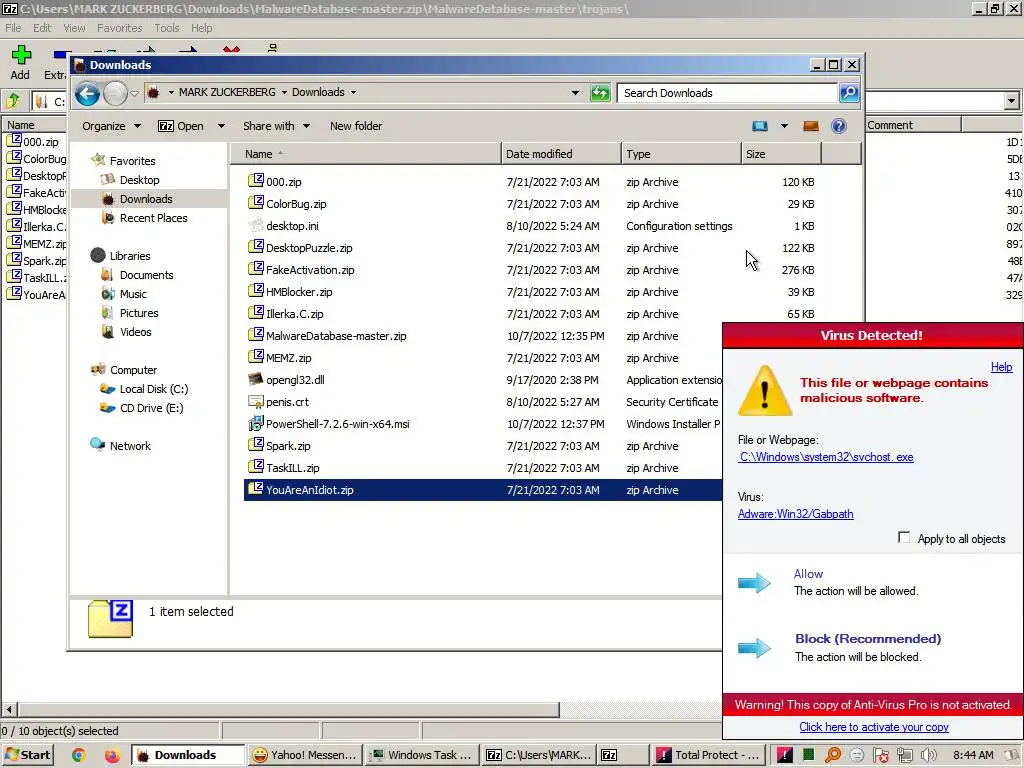Image resolution: width=1024 pixels, height=768 pixels.
Task: Expand the Organize dropdown
Action: (111, 126)
